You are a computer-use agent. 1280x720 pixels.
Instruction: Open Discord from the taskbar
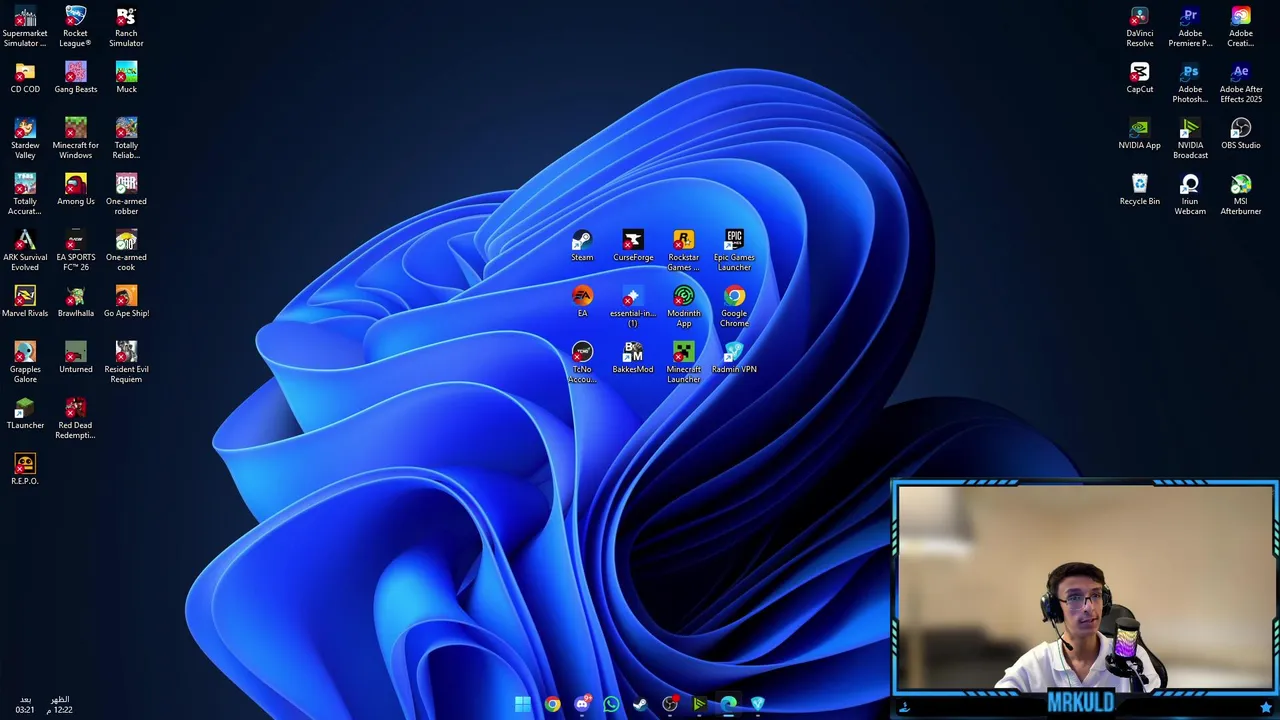[x=582, y=704]
